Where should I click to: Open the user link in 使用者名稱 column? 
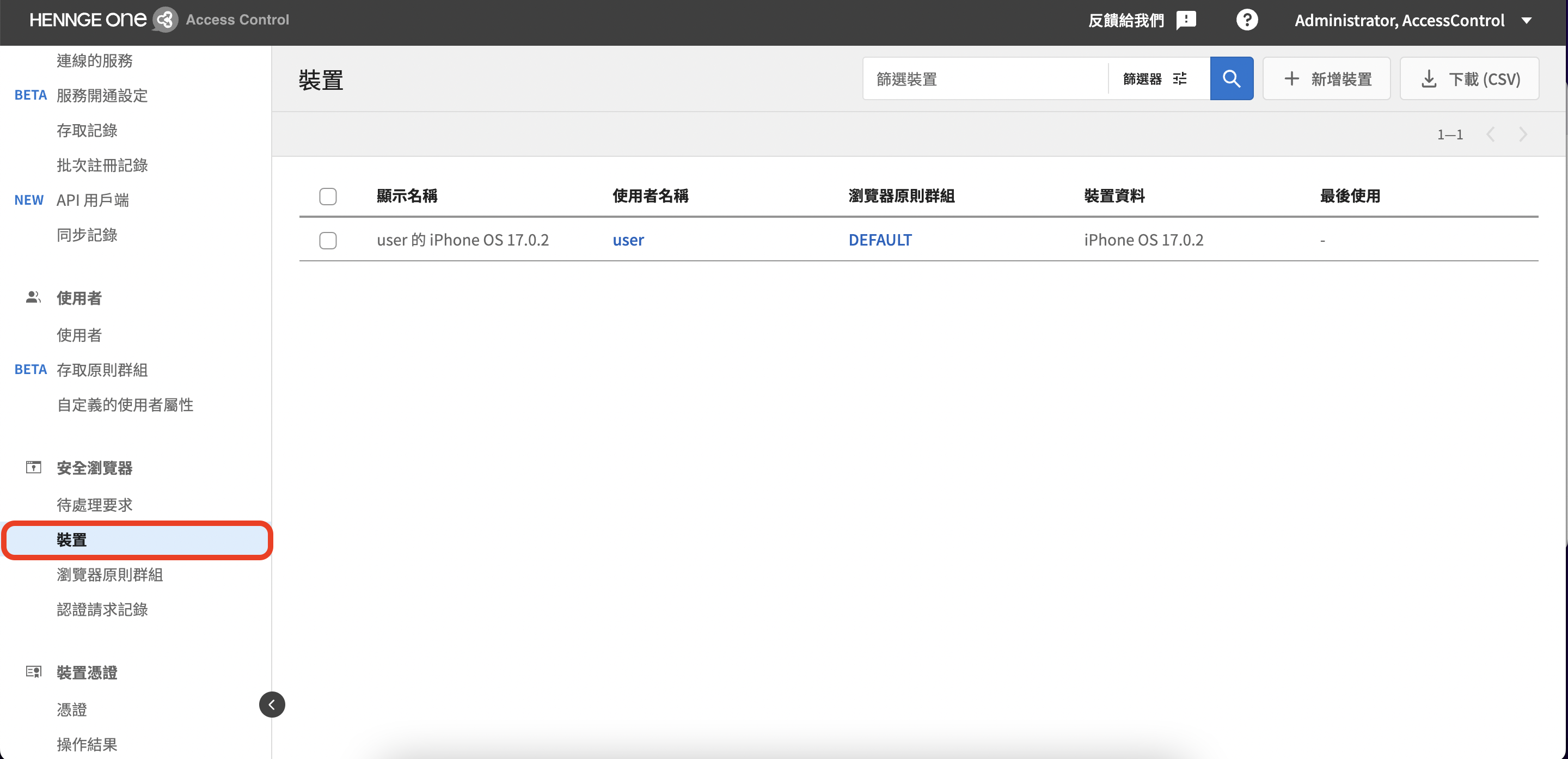(x=628, y=240)
